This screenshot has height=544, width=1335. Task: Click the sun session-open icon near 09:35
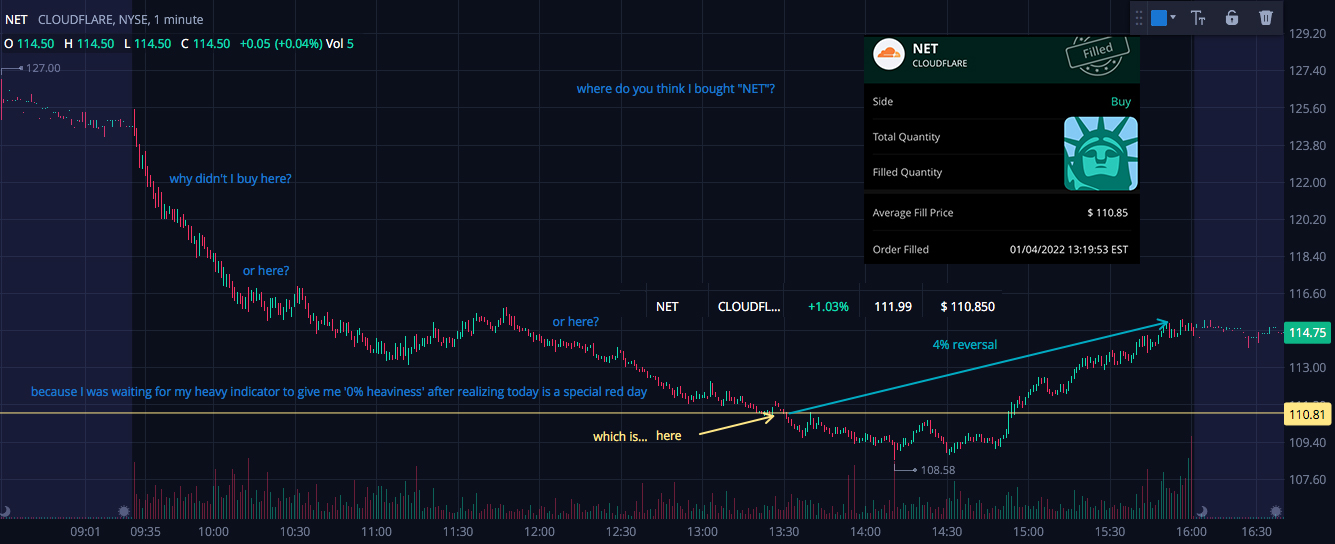(124, 511)
